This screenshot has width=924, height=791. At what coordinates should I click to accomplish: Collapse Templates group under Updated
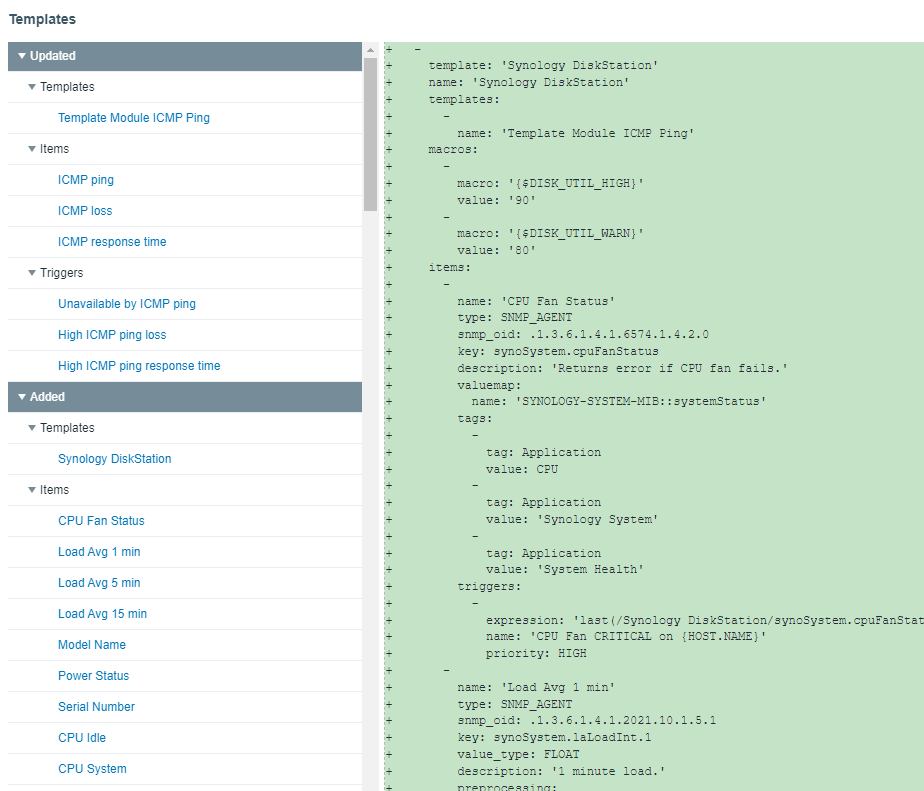pos(32,87)
